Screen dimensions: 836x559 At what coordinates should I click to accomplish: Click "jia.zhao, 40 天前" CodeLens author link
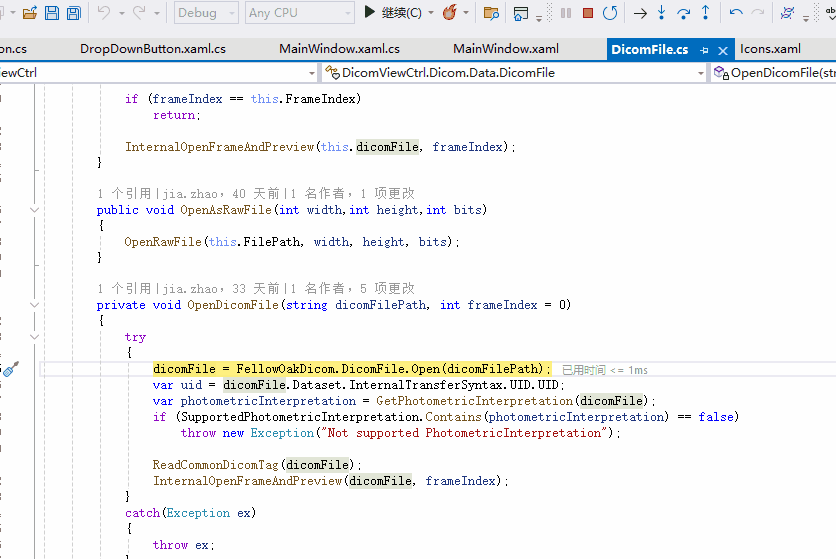point(221,194)
